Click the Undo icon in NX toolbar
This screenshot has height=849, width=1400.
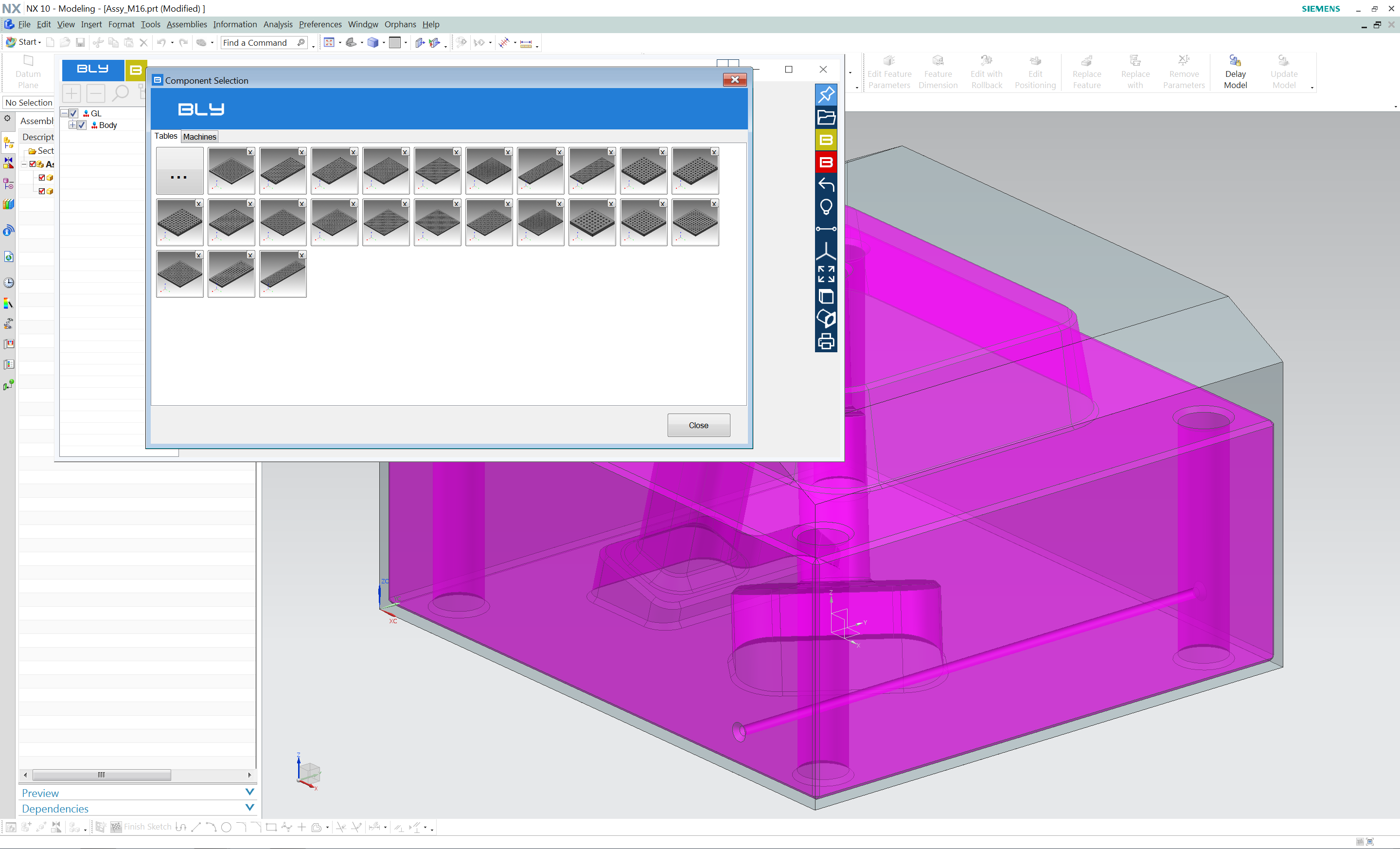[x=161, y=43]
